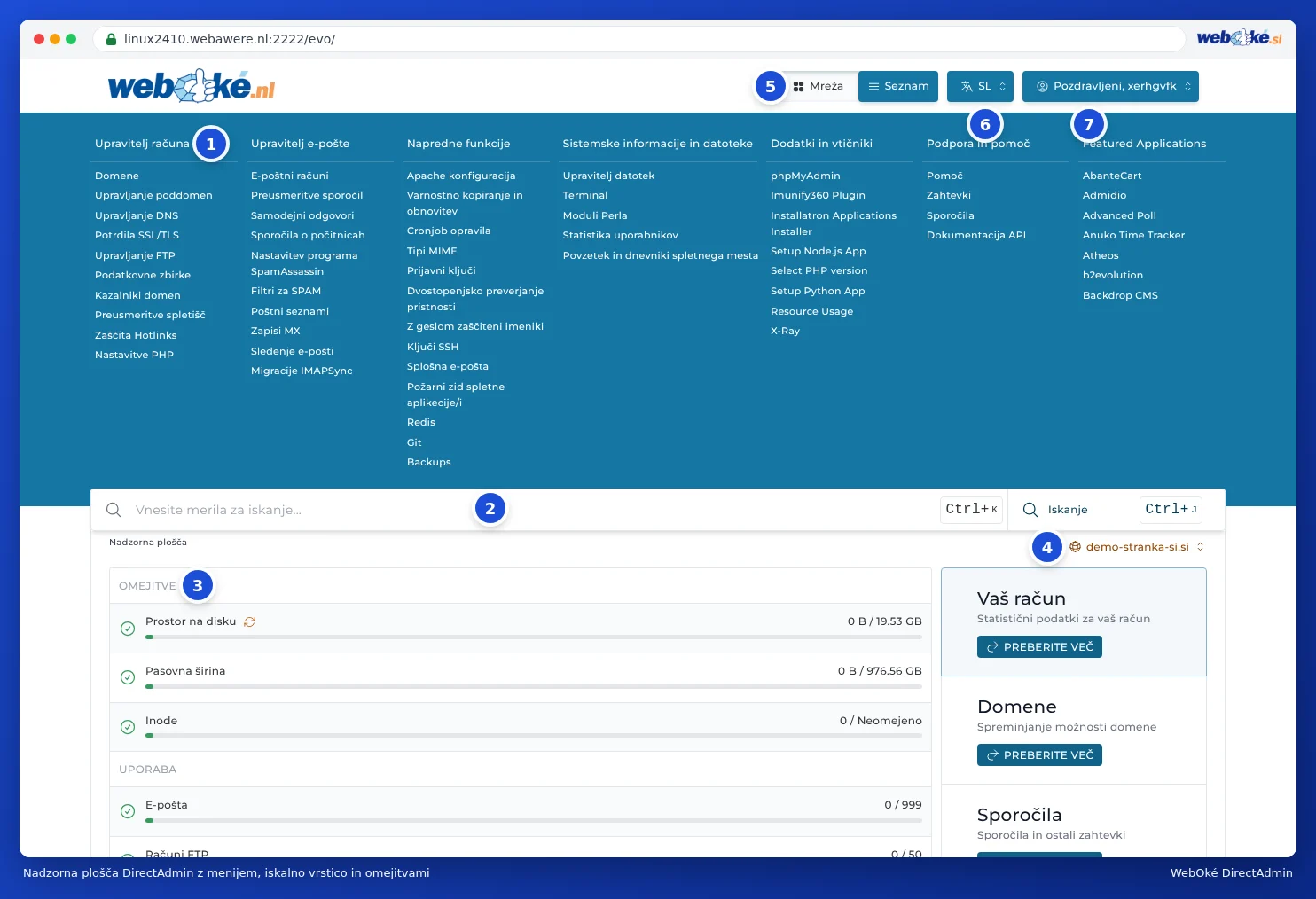Switch to Mreža grid view
This screenshot has height=899, width=1316.
[819, 86]
